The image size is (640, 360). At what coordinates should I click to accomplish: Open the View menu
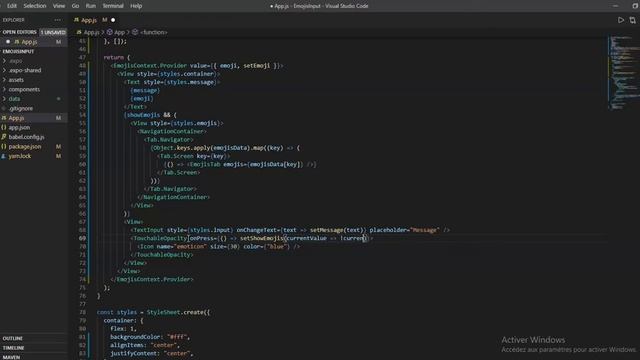pyautogui.click(x=59, y=6)
